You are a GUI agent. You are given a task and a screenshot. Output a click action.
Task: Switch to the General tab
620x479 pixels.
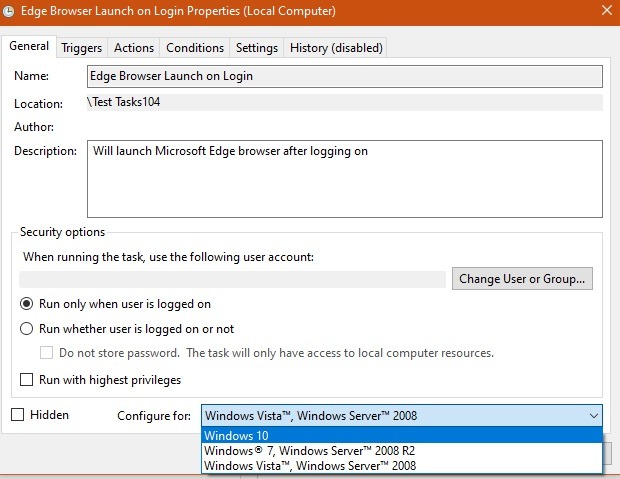29,46
